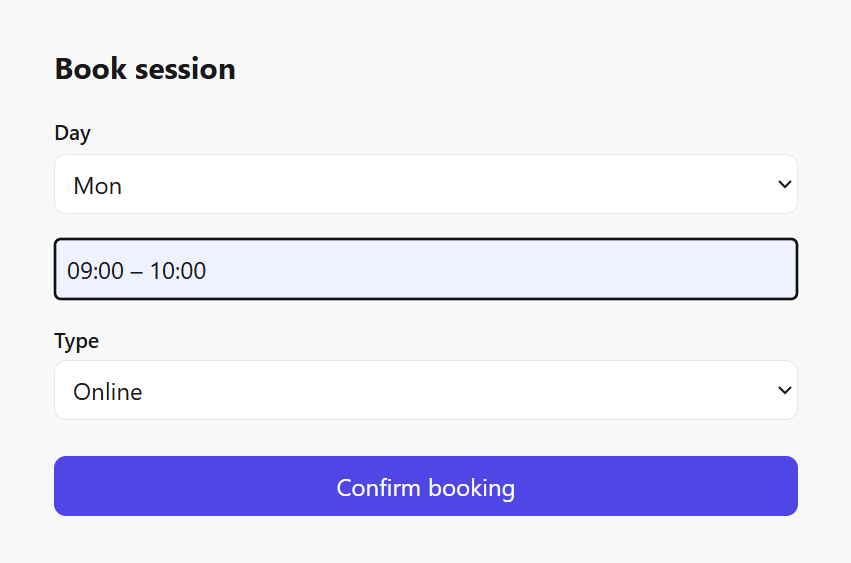The width and height of the screenshot is (851, 563).
Task: Click the purple Confirm booking bar
Action: pos(425,487)
